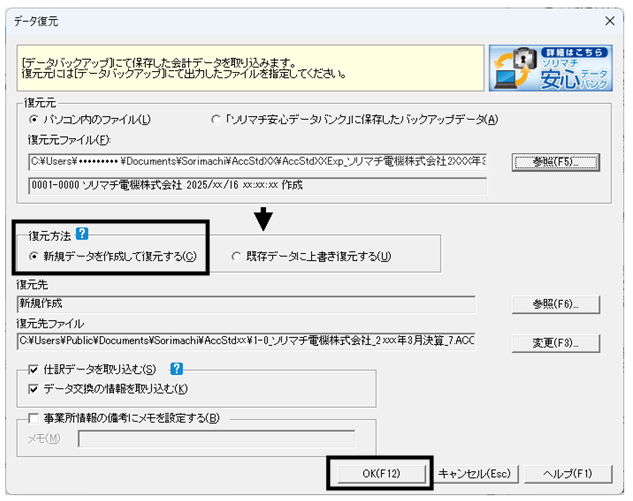Click the 復元元ファイル(F) label
633x501 pixels.
point(69,140)
